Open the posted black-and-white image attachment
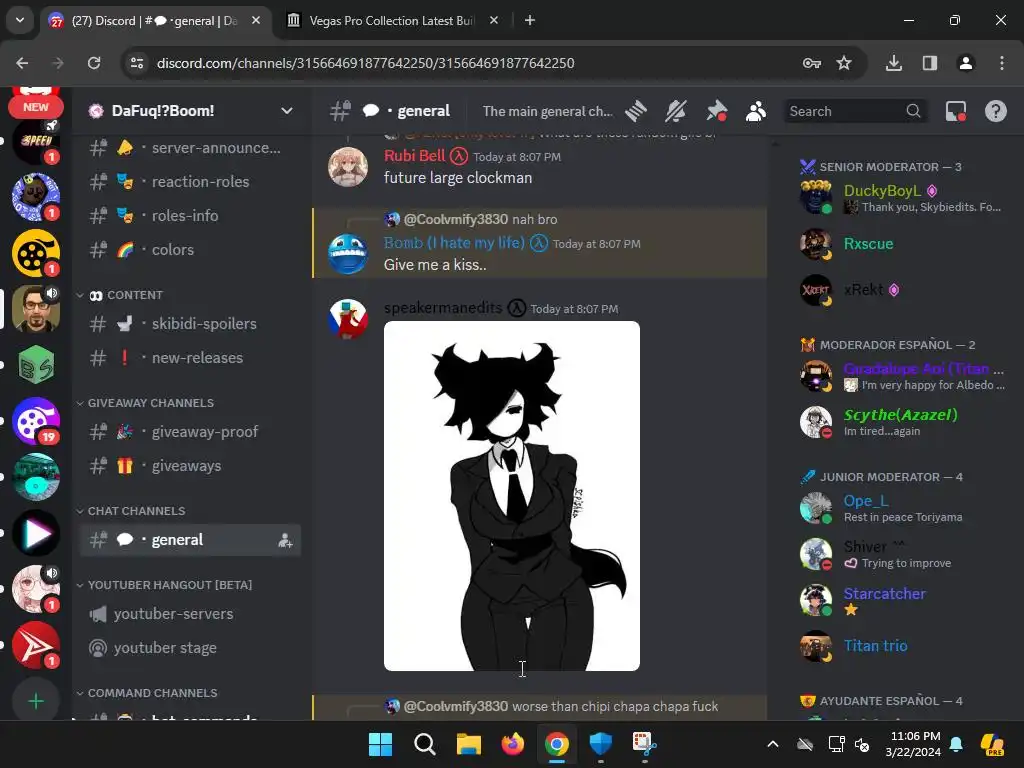The width and height of the screenshot is (1024, 768). point(512,496)
